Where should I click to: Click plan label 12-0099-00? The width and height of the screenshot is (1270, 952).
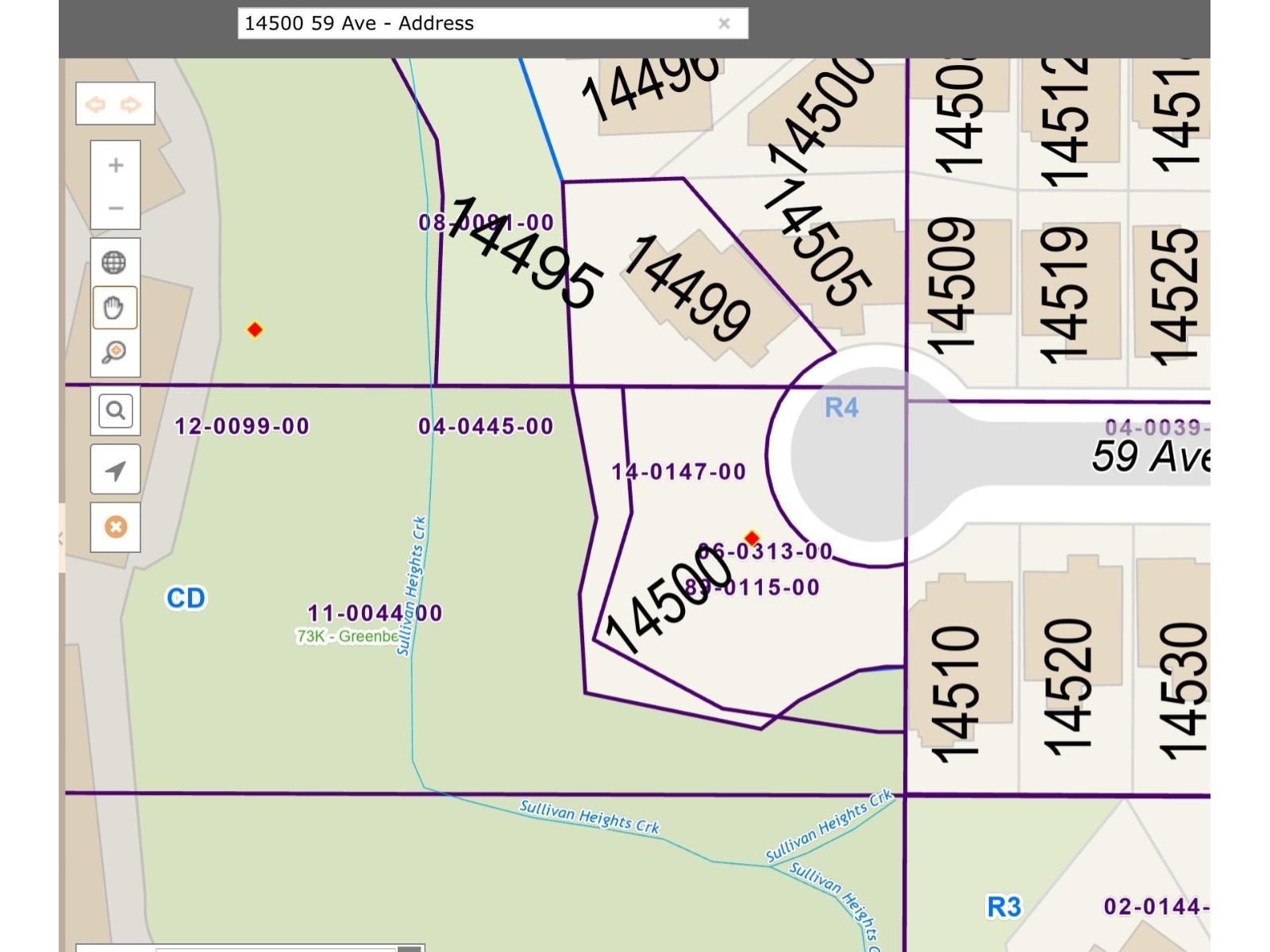click(242, 426)
